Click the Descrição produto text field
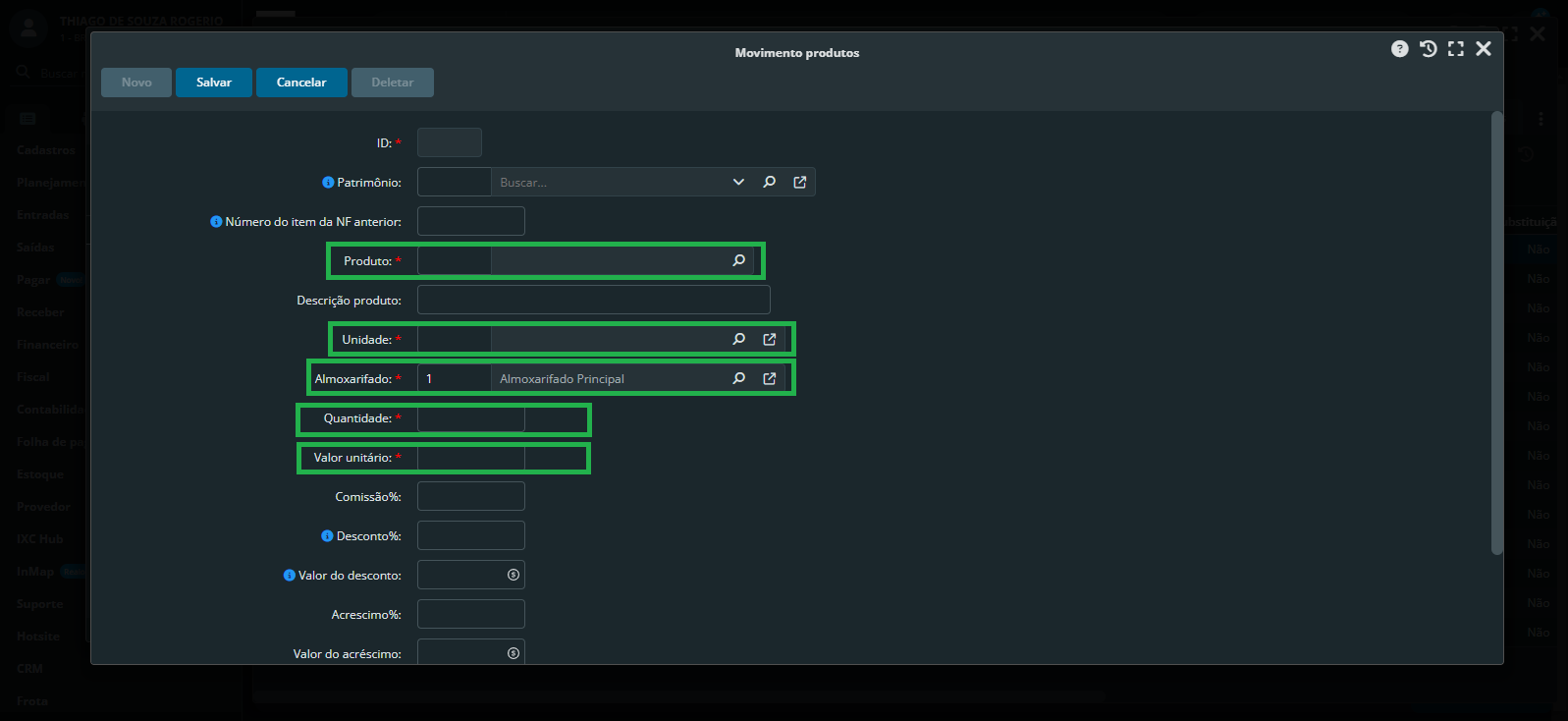 (593, 300)
